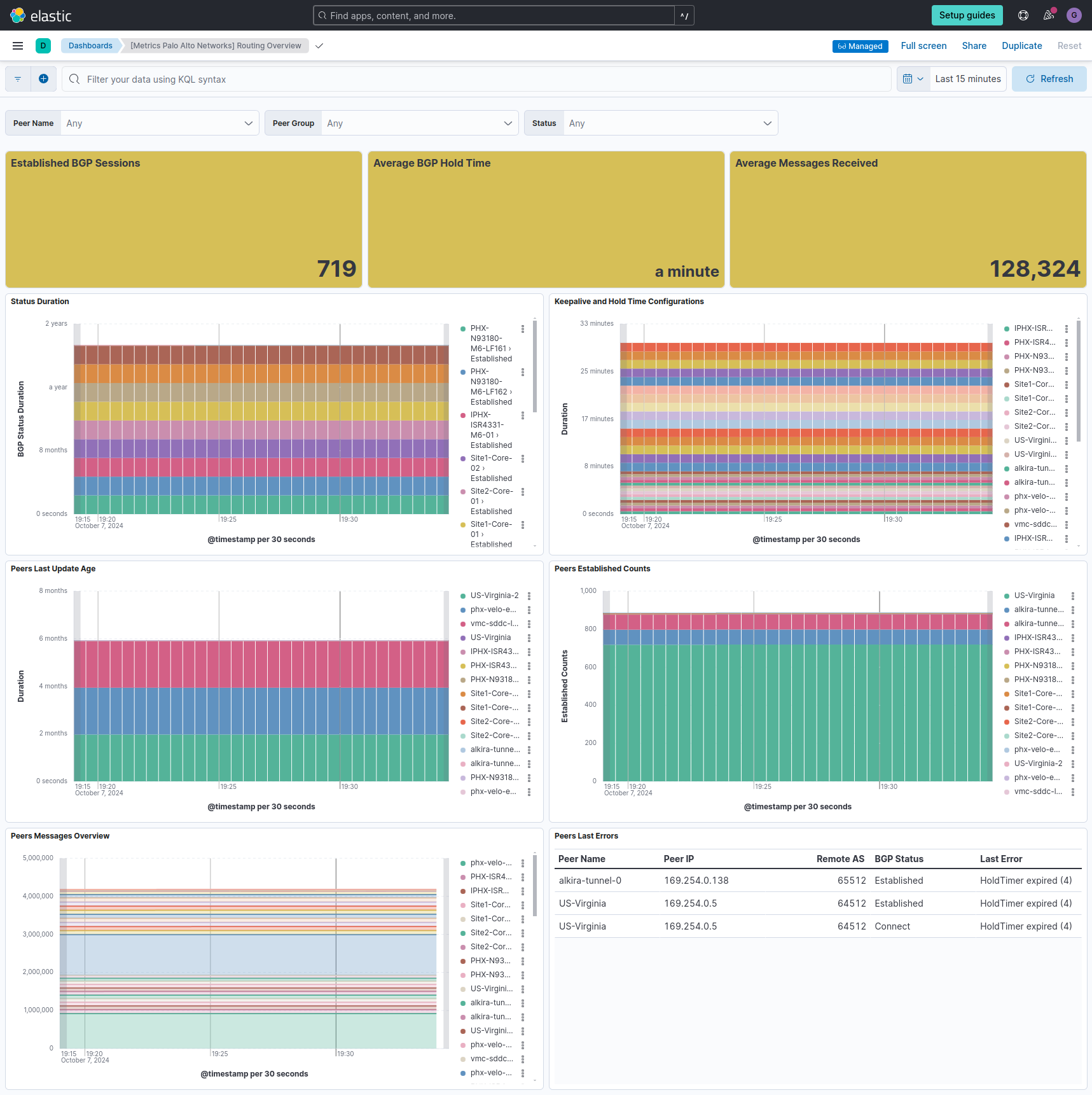
Task: Sort table by Peer IP column
Action: [x=679, y=859]
